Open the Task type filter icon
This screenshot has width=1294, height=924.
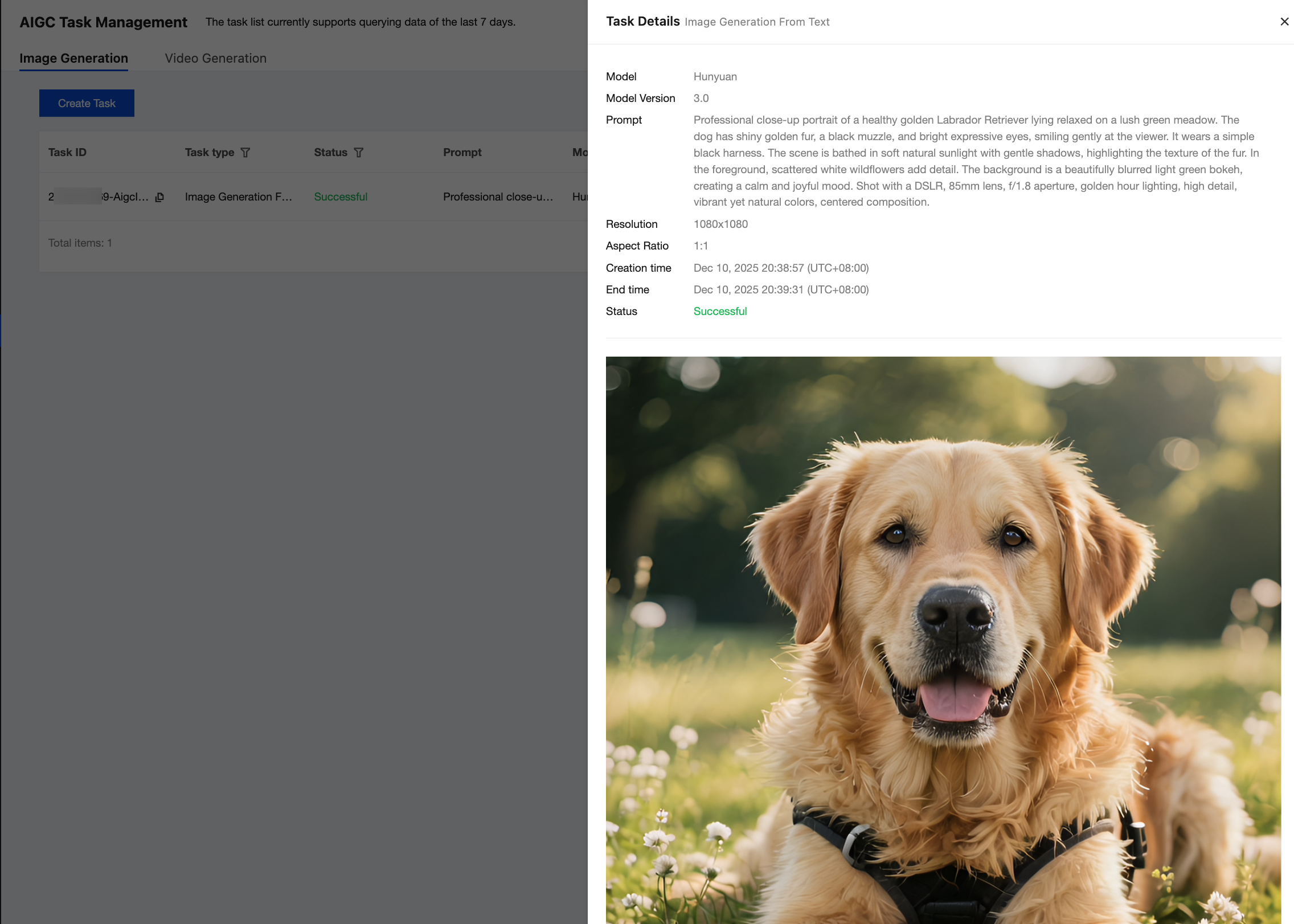(245, 153)
